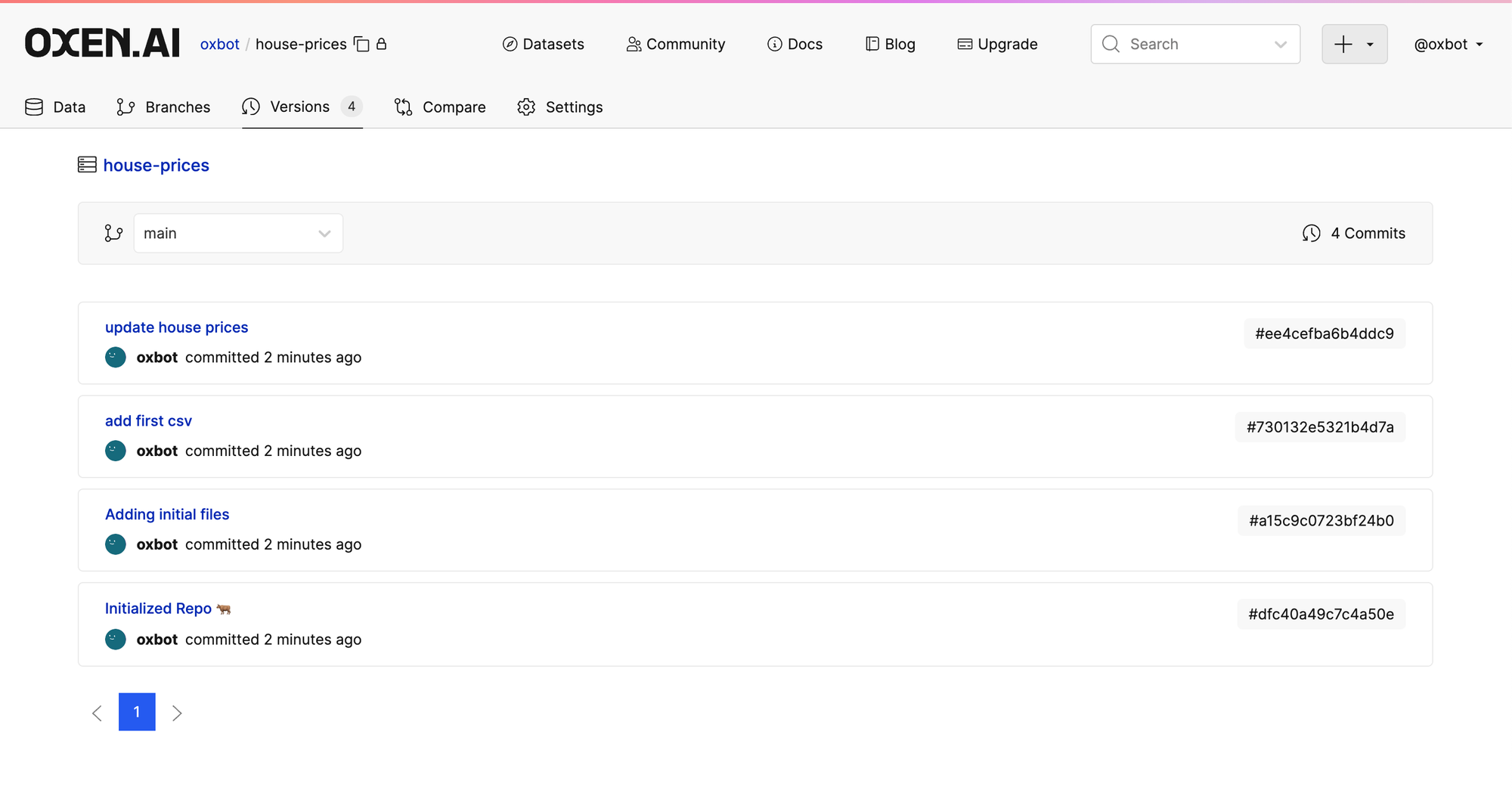Screen dimensions: 1512x809
Task: Click the plus icon to create new
Action: click(1343, 44)
